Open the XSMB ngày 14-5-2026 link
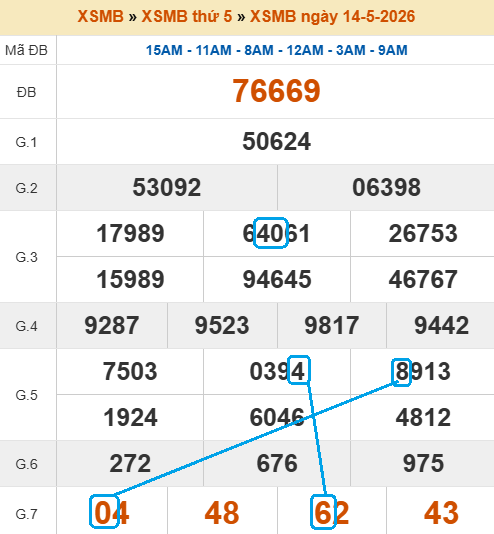Image resolution: width=494 pixels, height=534 pixels. tap(333, 16)
